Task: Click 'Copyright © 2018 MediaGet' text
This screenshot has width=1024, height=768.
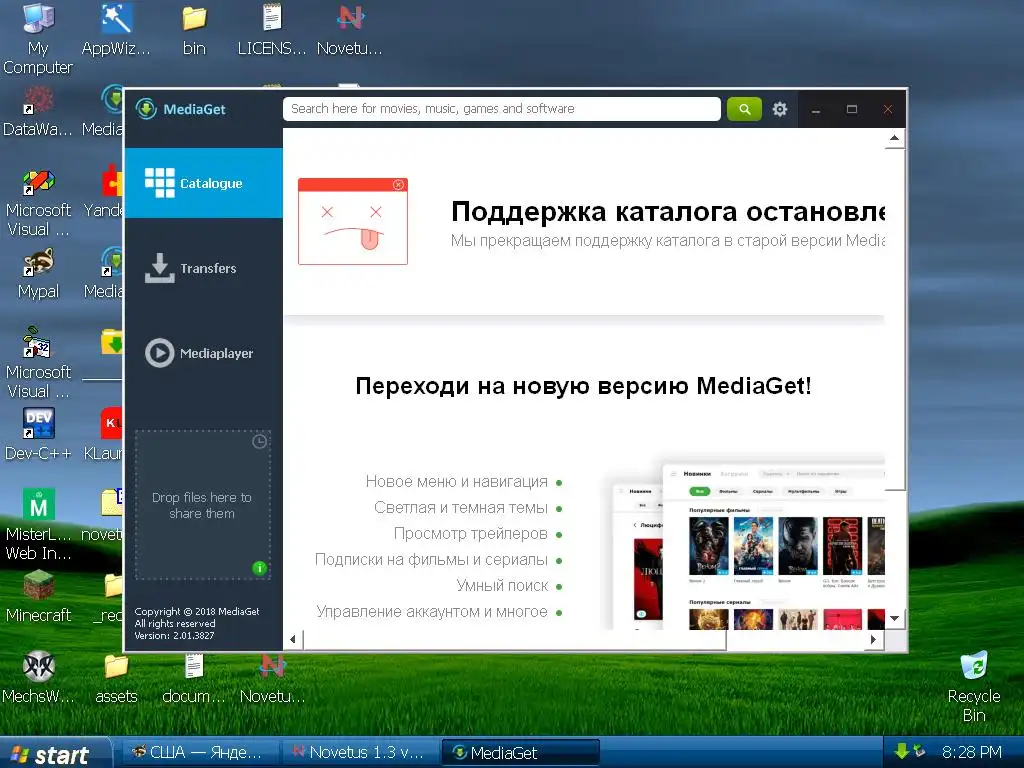Action: coord(197,612)
